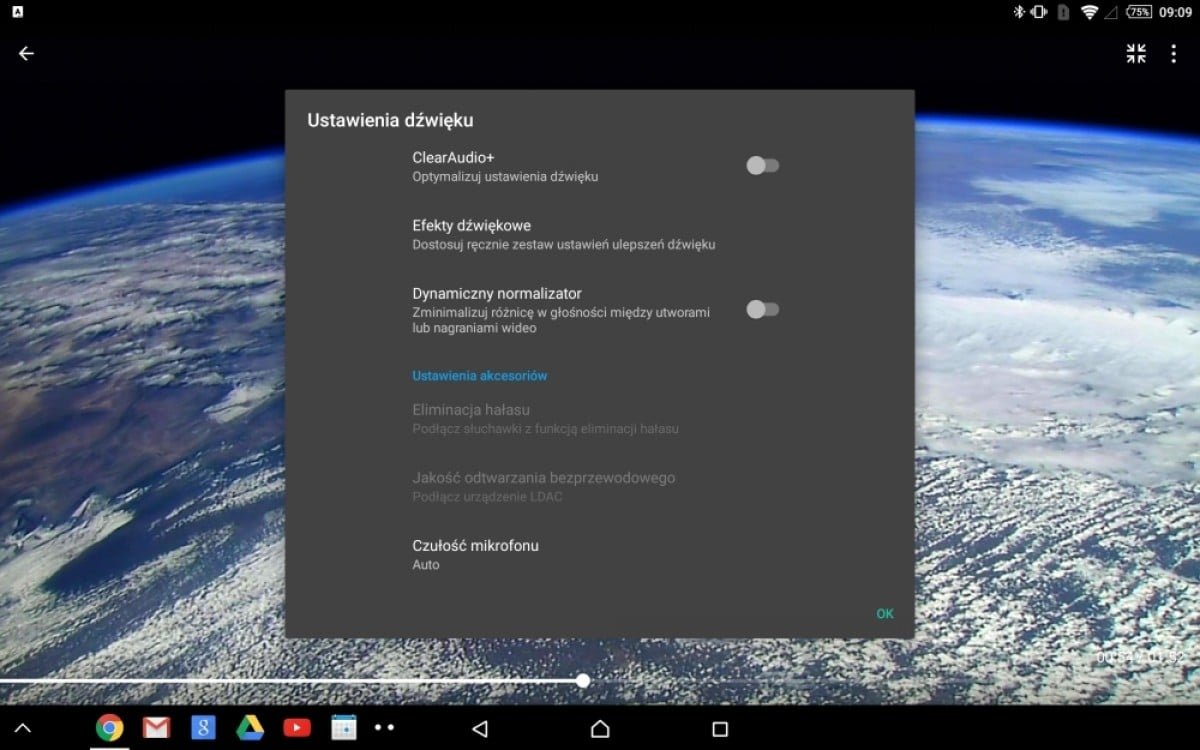Tap the vibrate mode status icon
The width and height of the screenshot is (1200, 750).
(x=1039, y=12)
